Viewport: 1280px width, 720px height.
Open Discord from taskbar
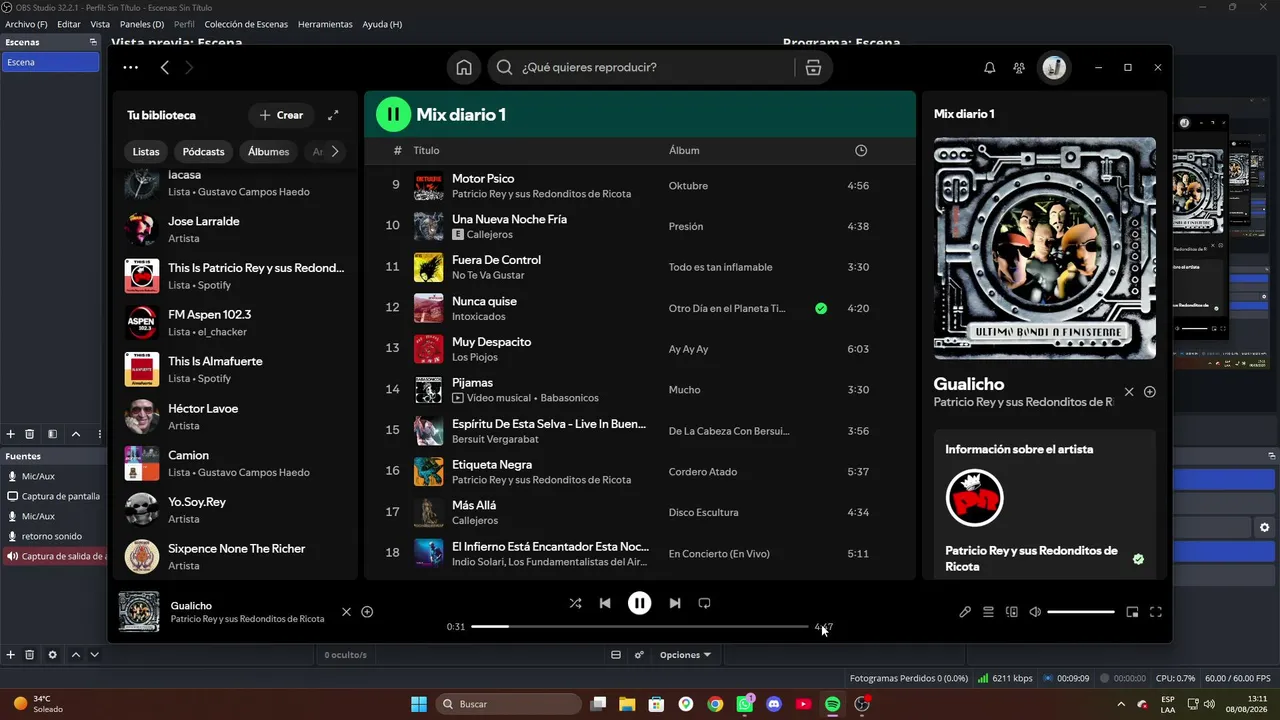773,704
